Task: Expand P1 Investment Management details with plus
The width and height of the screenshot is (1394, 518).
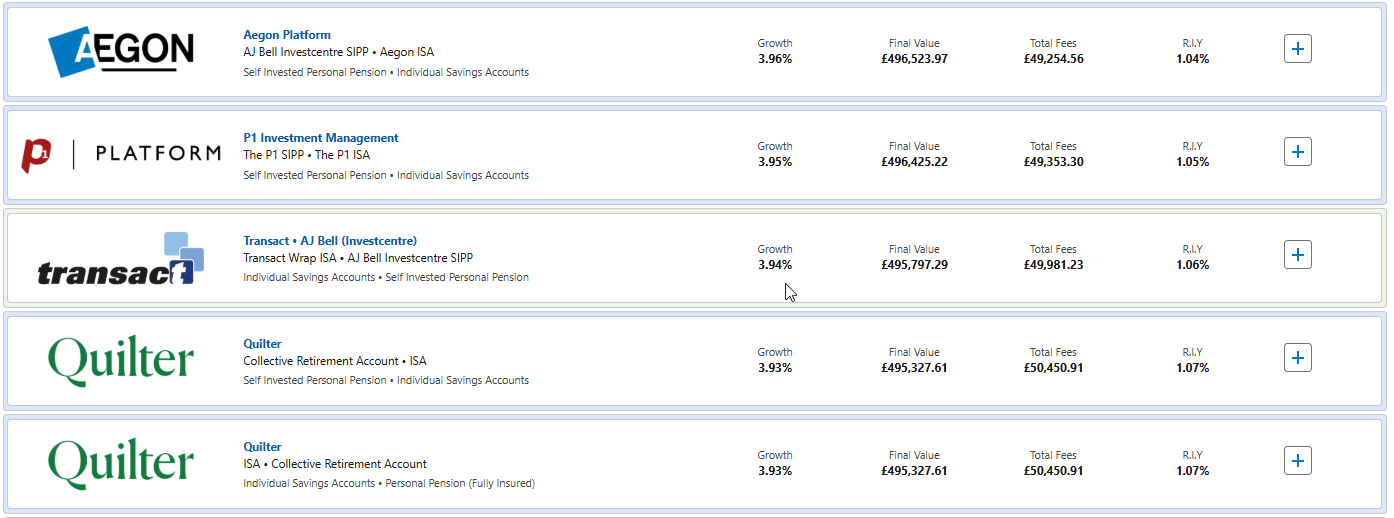Action: click(1297, 152)
